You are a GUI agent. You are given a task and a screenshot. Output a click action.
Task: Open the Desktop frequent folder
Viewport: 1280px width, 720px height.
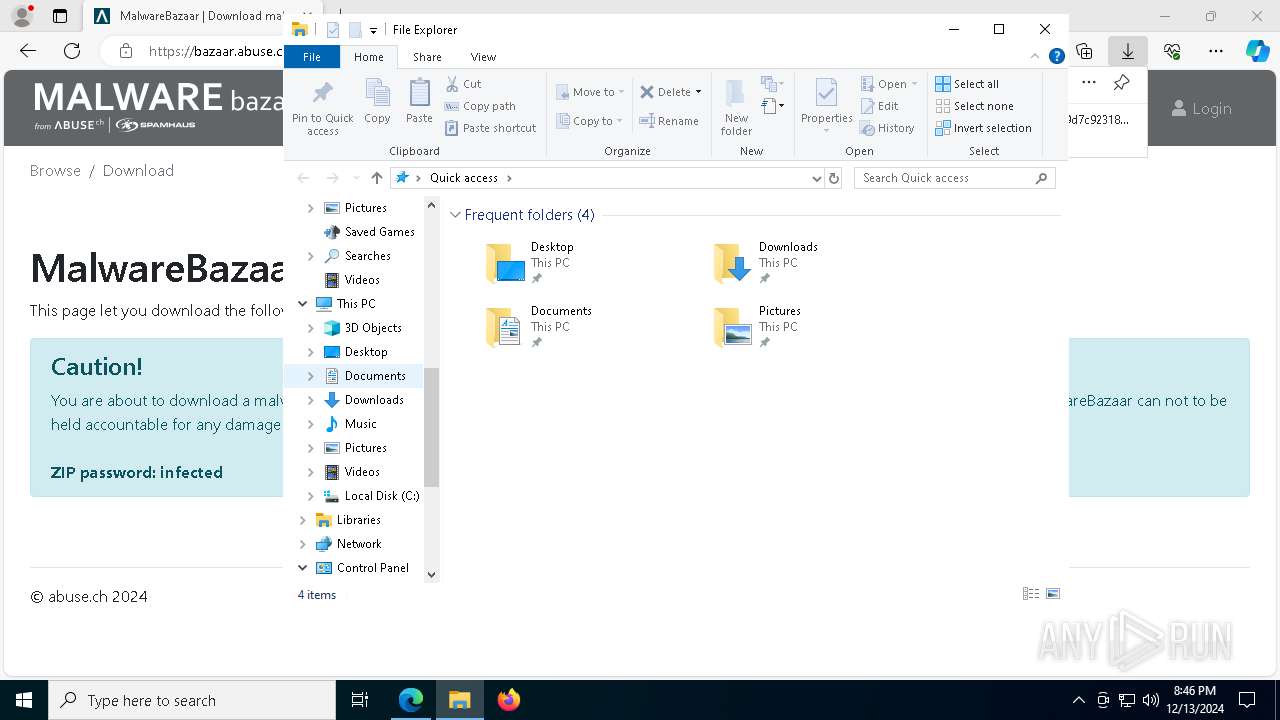[530, 263]
